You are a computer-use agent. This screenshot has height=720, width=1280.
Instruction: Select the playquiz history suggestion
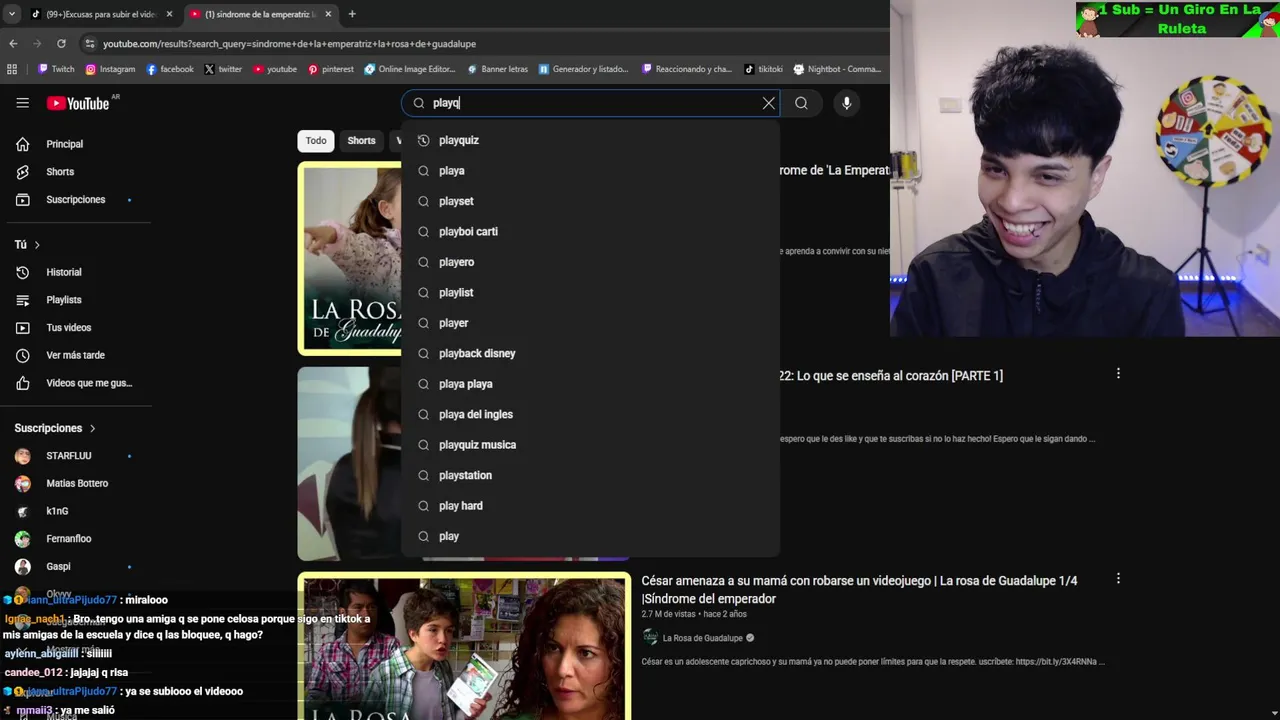[x=590, y=140]
